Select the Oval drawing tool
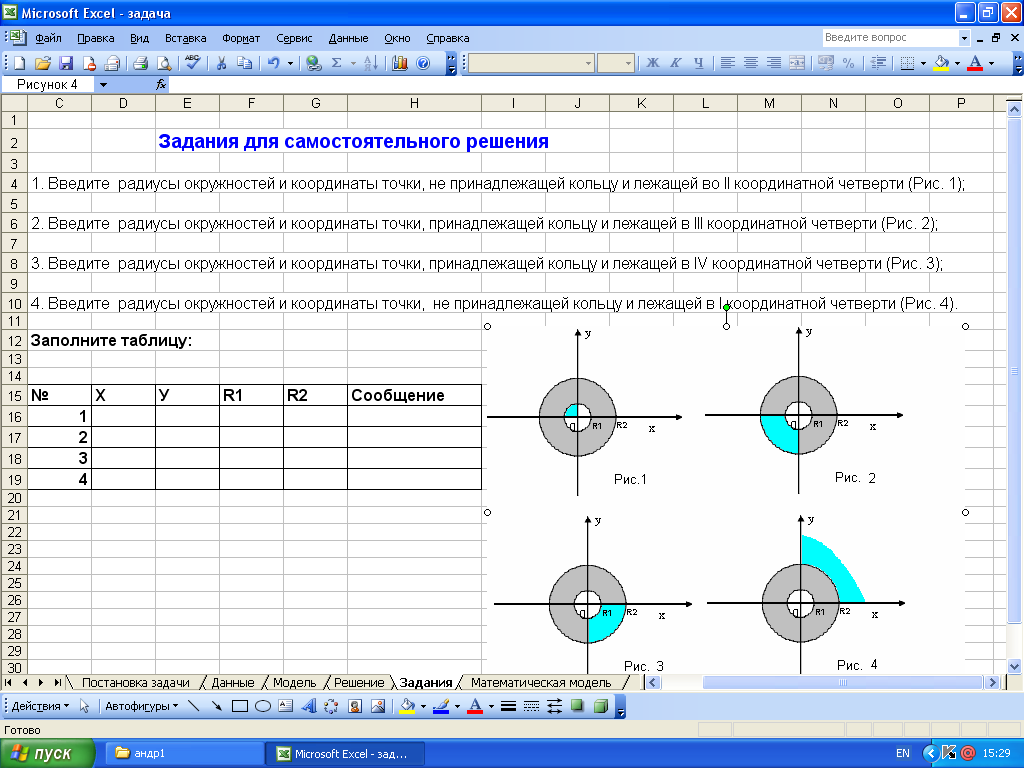 263,706
